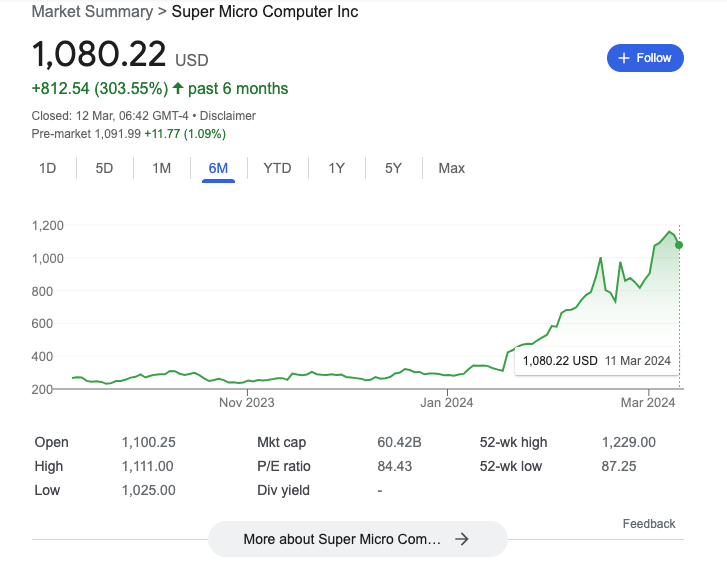Show the 1Y chart range
727x566 pixels.
(x=337, y=168)
